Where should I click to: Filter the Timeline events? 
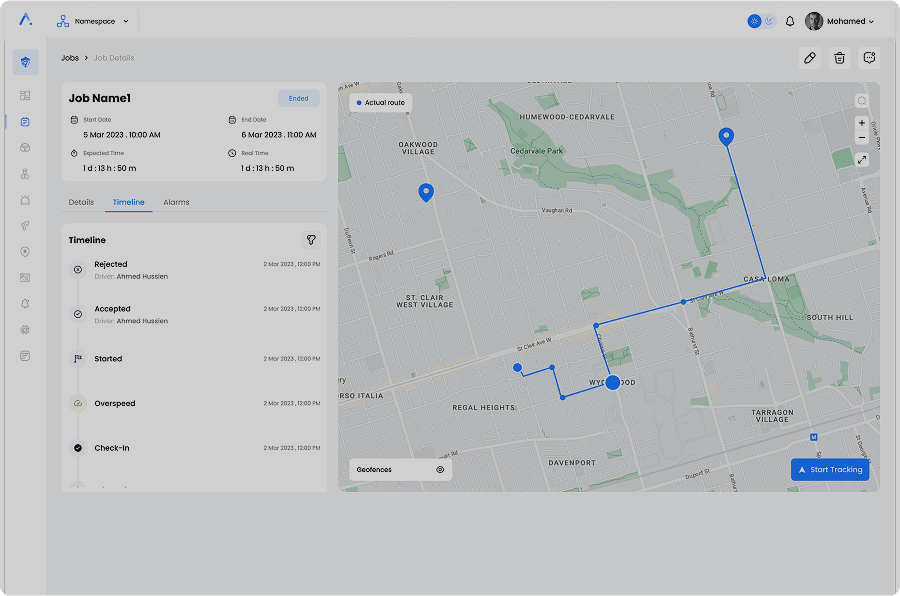pos(311,240)
